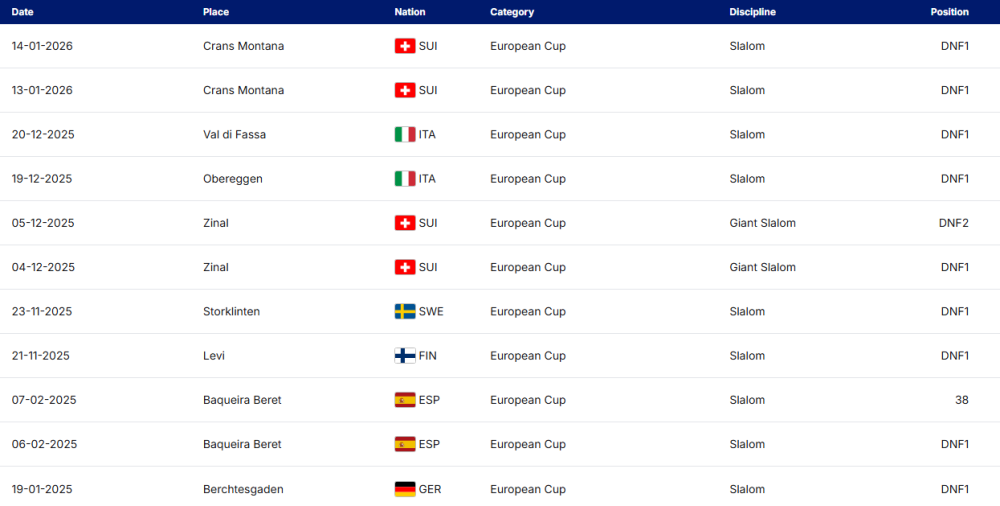This screenshot has width=1000, height=506.
Task: Select the 13-01-2026 Crans Montana race
Action: (x=243, y=90)
